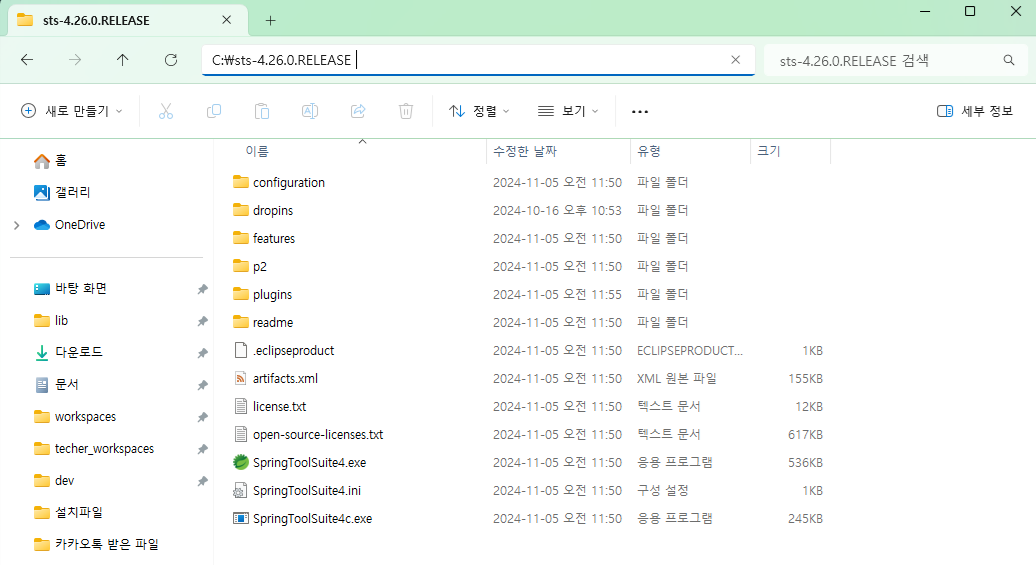Click the Share icon in toolbar
The image size is (1036, 565).
point(358,111)
